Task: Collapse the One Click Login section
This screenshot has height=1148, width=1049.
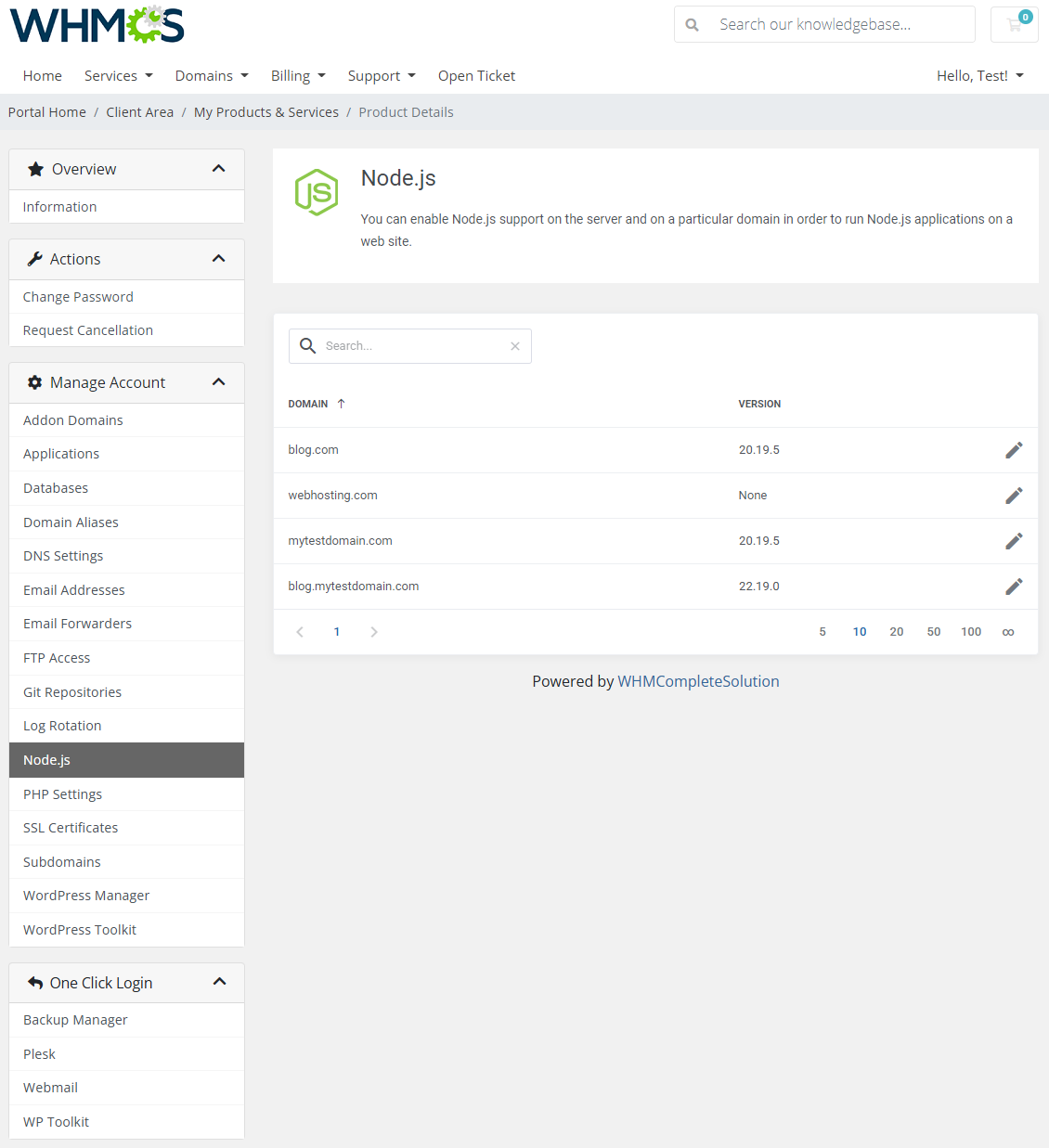Action: (219, 981)
